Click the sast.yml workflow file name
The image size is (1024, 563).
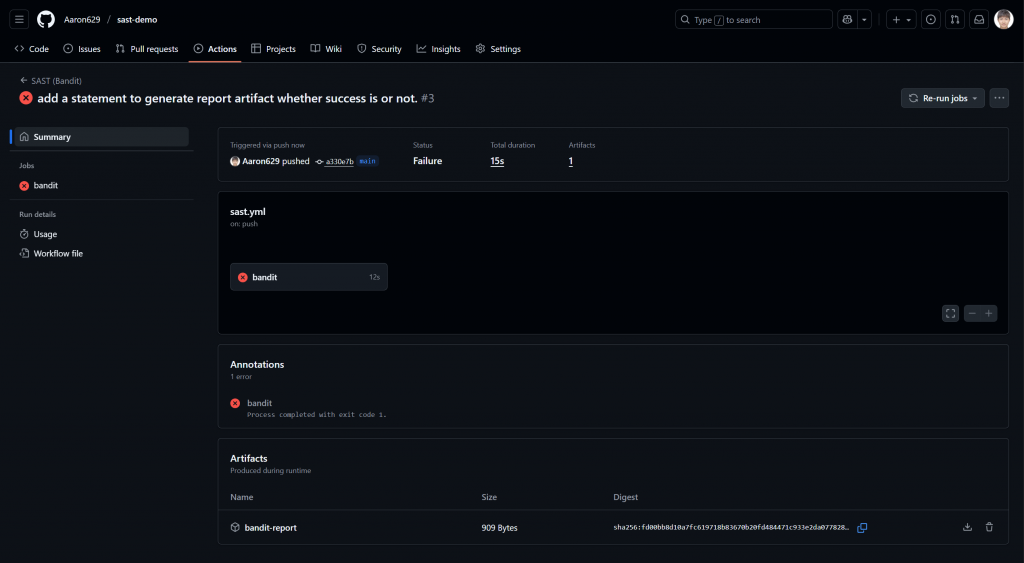click(248, 212)
